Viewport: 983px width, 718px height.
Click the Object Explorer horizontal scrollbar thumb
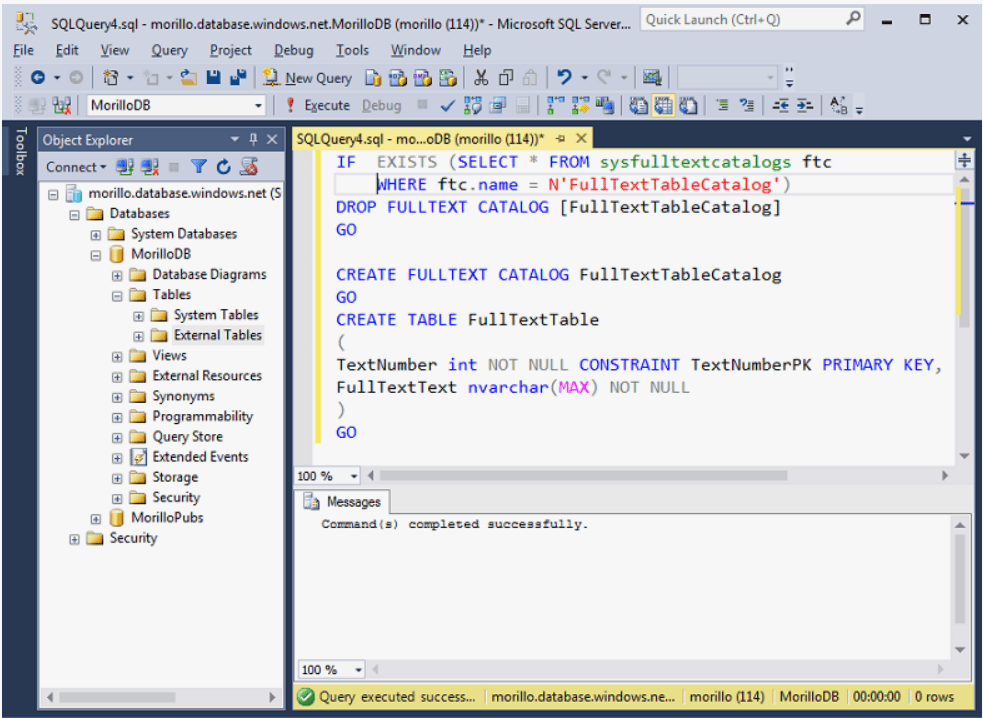[x=117, y=697]
